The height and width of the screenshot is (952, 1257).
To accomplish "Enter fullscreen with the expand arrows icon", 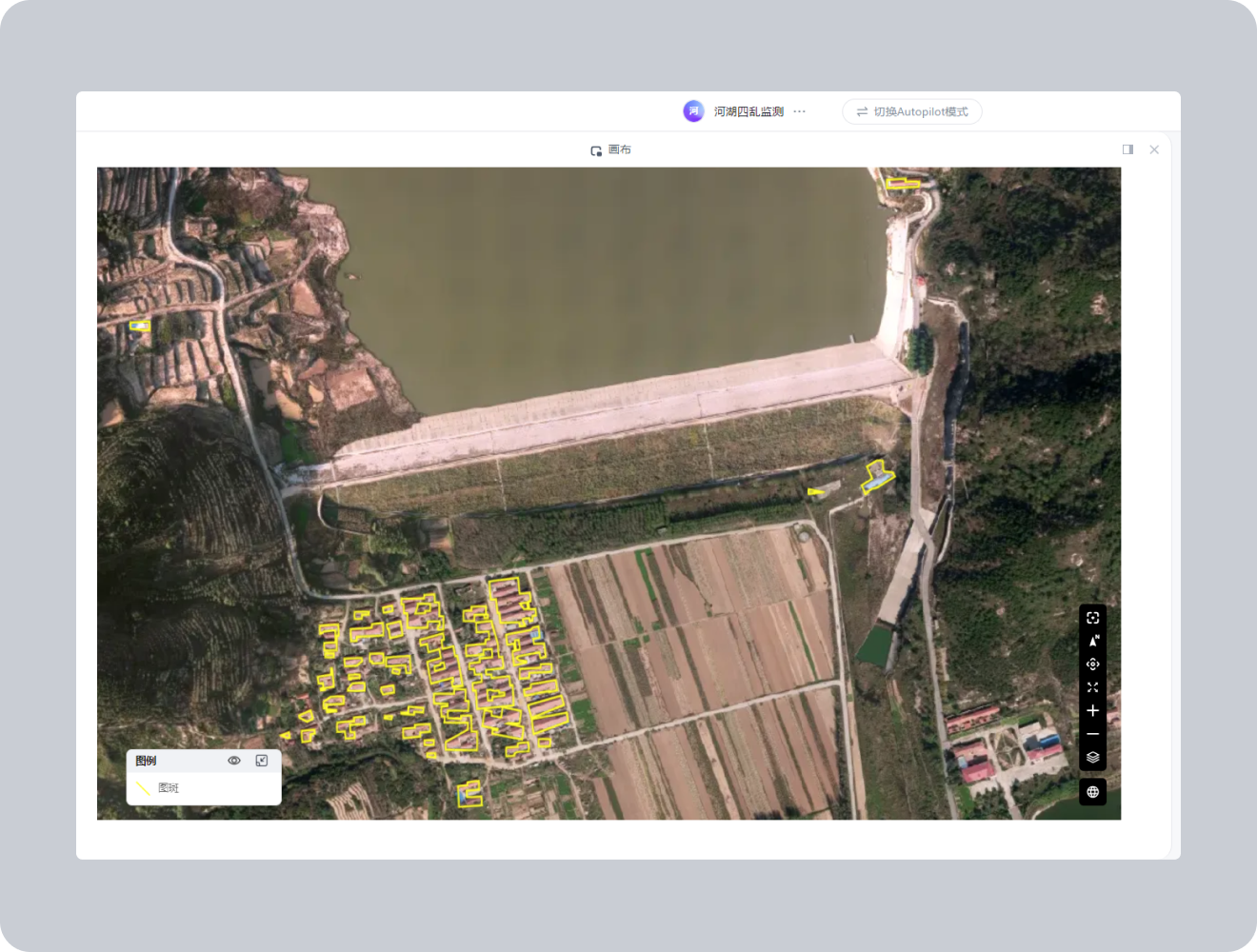I will tap(1092, 687).
